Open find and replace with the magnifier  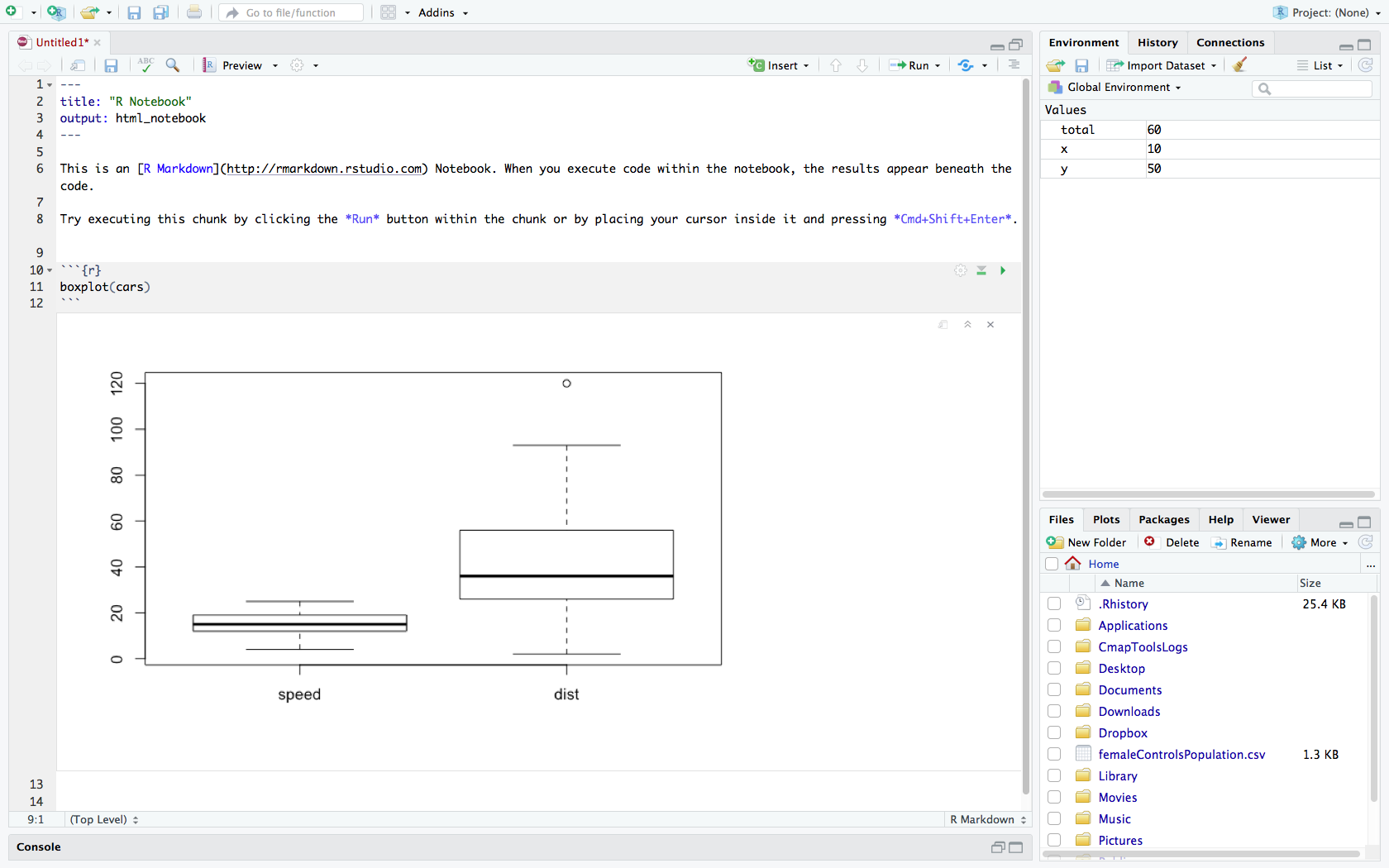point(173,65)
